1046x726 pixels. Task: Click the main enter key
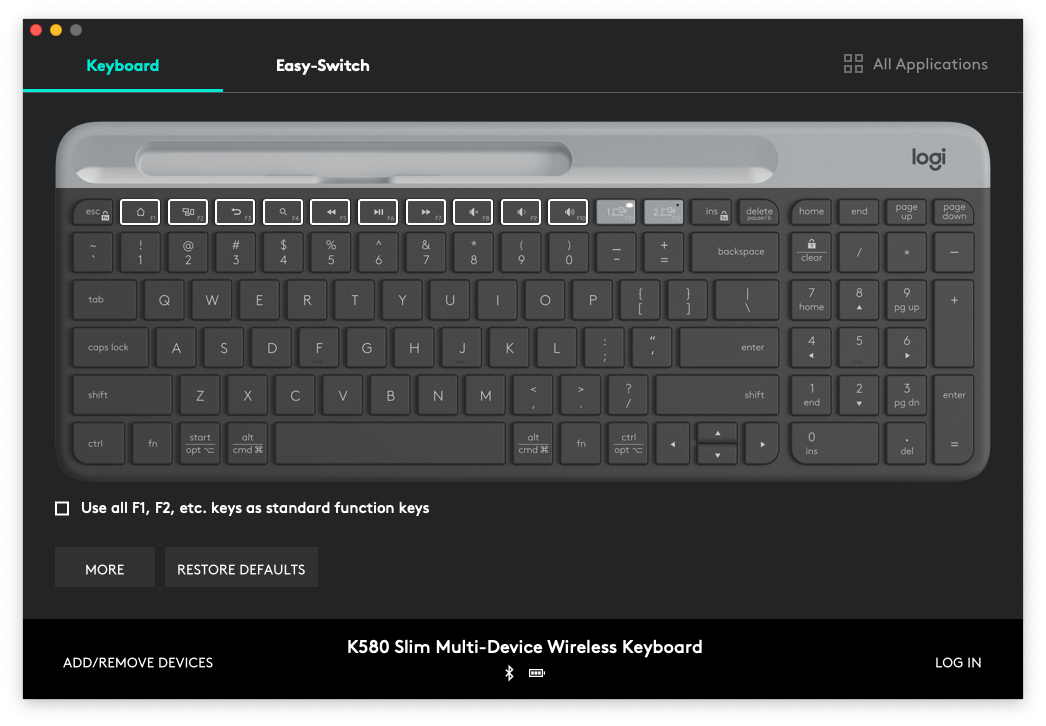point(729,347)
